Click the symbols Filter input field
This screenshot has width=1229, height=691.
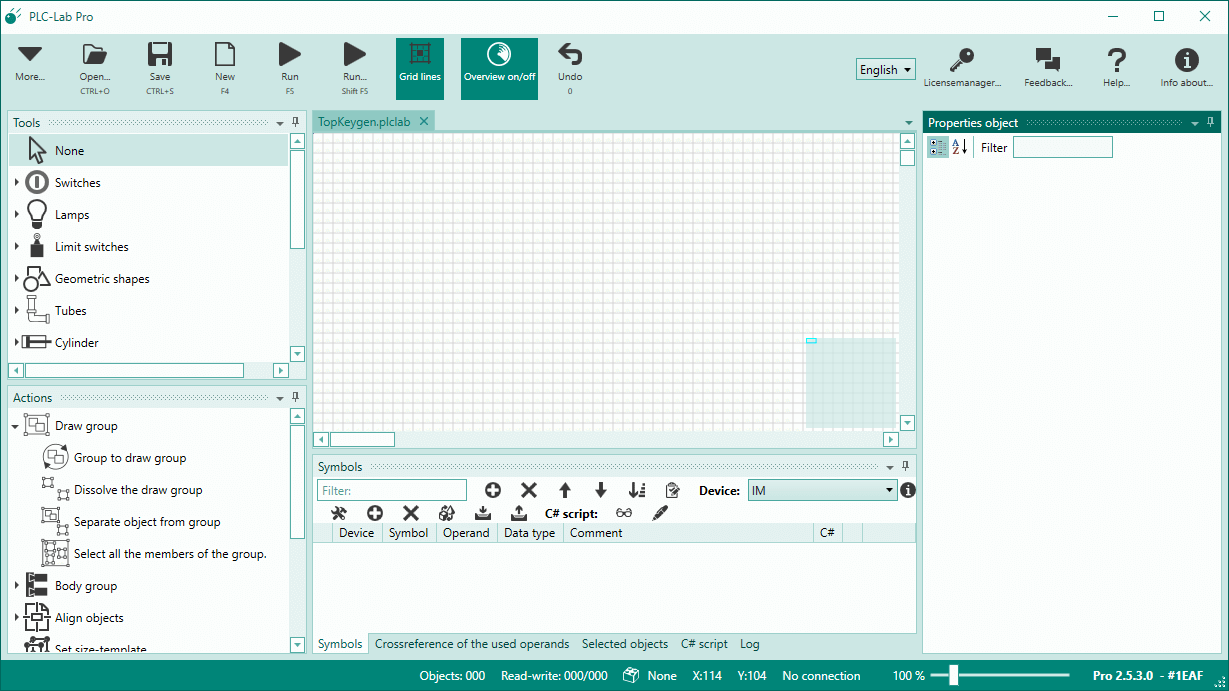[391, 490]
